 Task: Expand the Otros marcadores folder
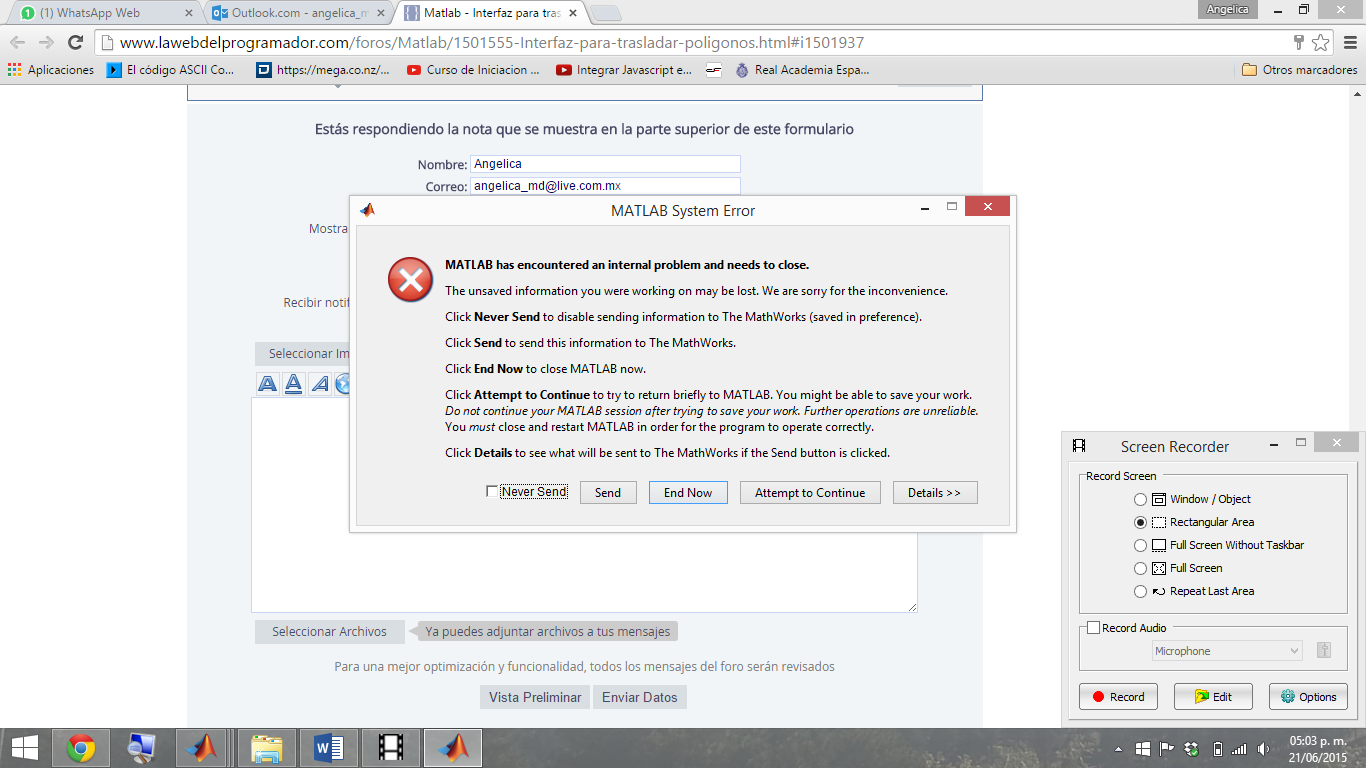[x=1299, y=70]
